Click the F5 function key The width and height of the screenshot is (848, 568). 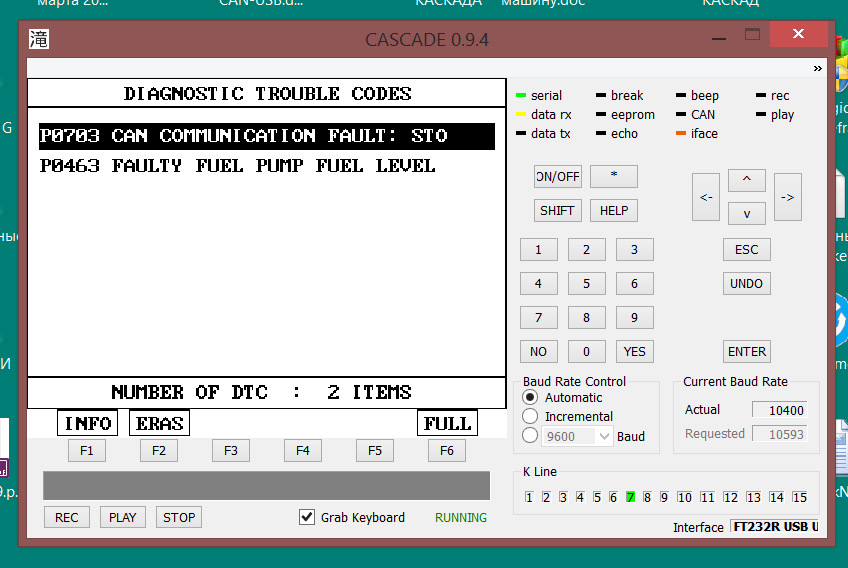[375, 451]
